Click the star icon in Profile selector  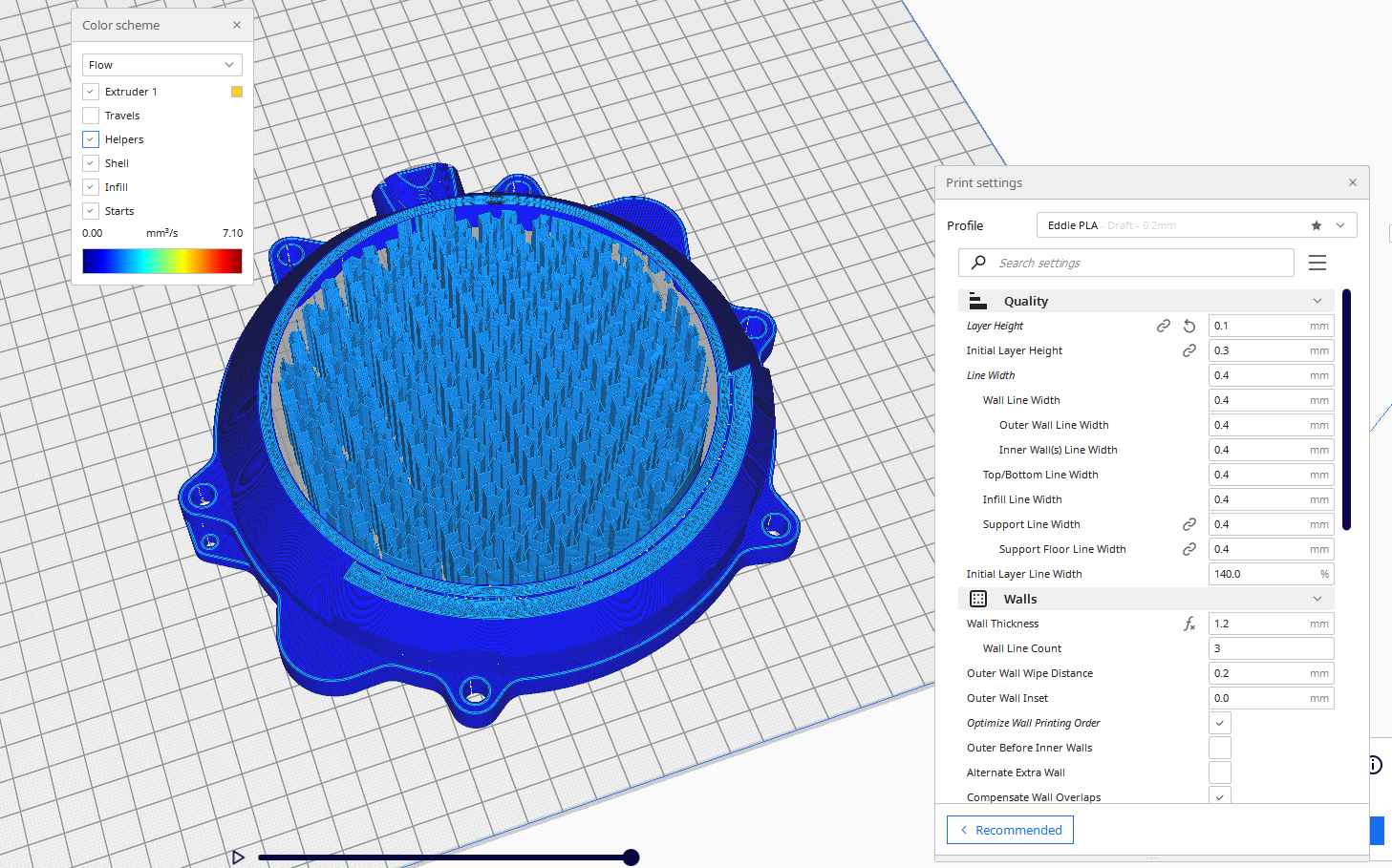pyautogui.click(x=1317, y=225)
